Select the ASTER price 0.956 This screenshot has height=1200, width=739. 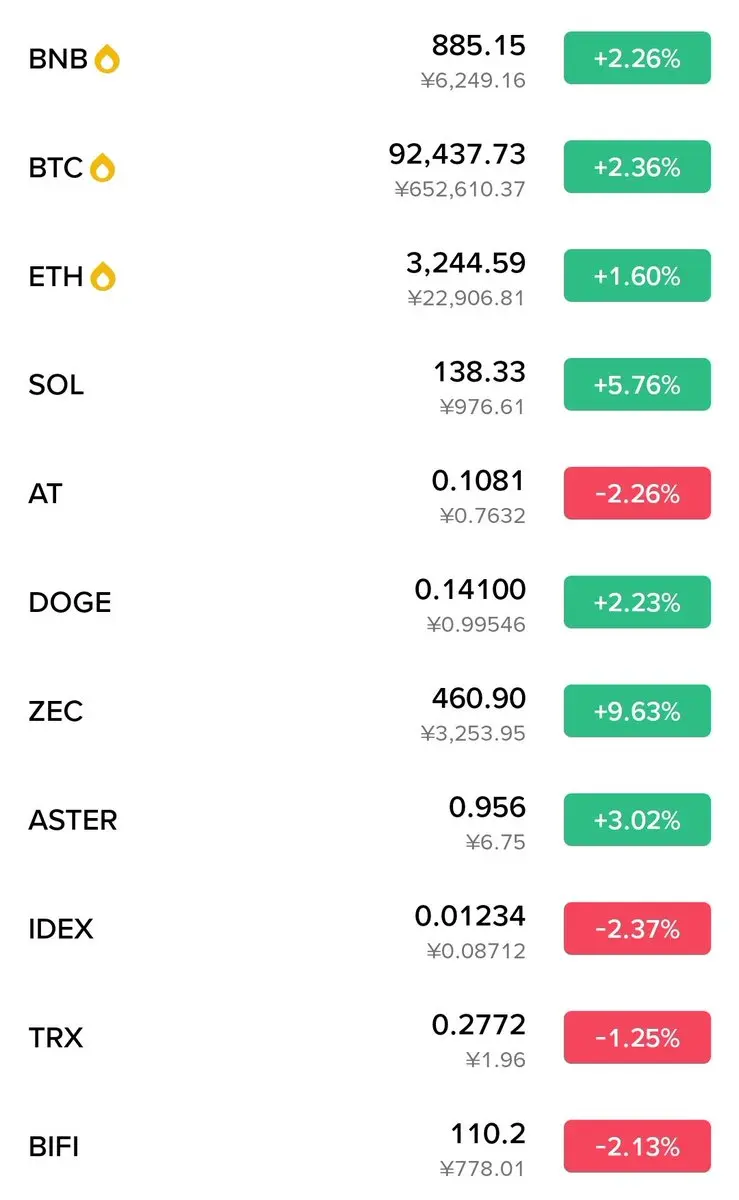coord(487,807)
